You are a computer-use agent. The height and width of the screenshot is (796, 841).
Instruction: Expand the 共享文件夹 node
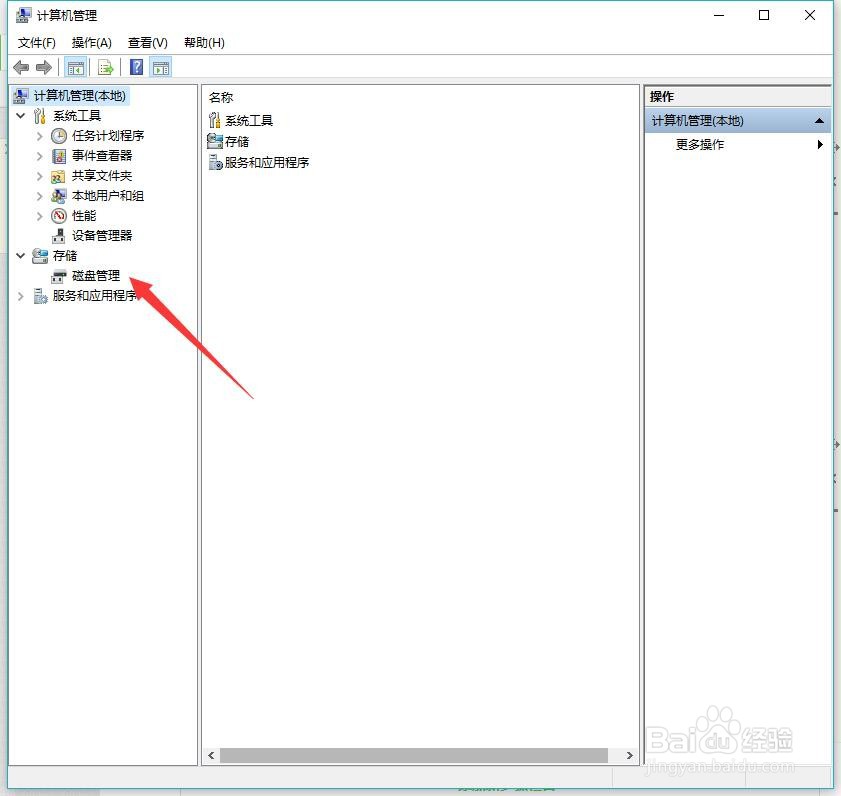tap(40, 176)
